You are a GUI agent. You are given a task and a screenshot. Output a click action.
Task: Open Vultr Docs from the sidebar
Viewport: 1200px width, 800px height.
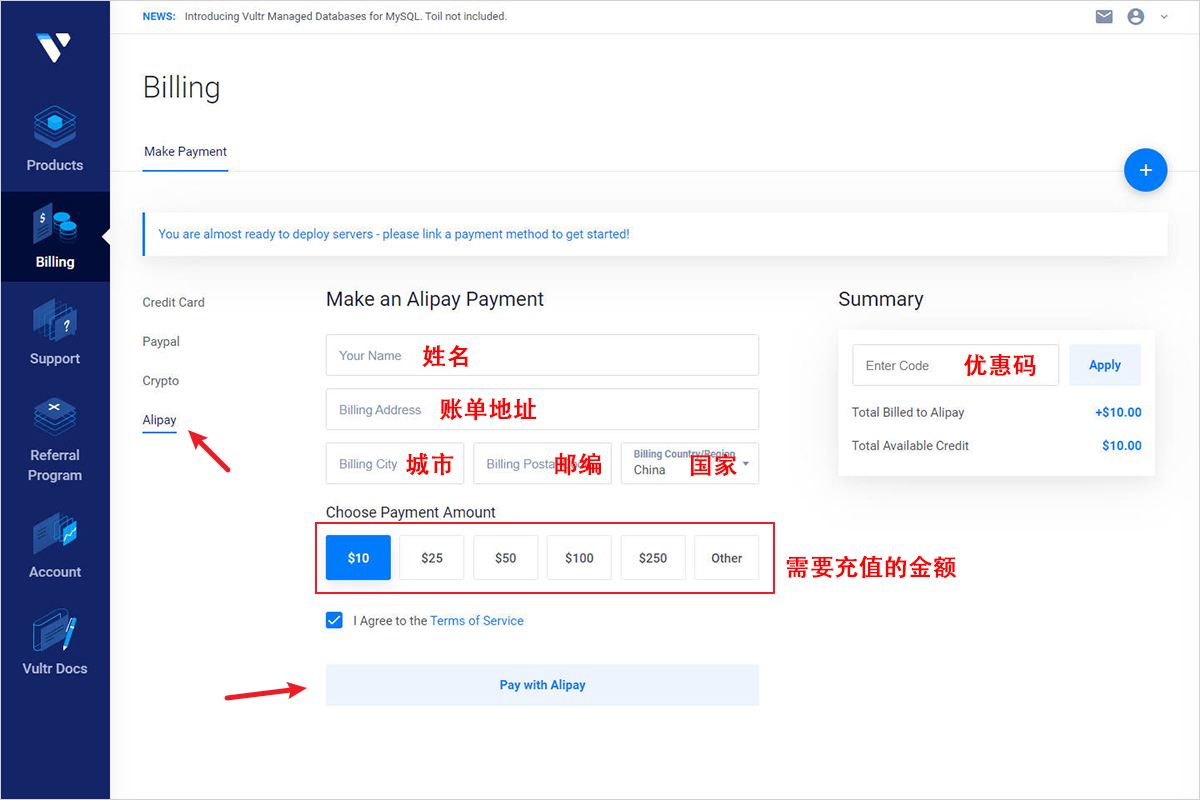(x=55, y=632)
